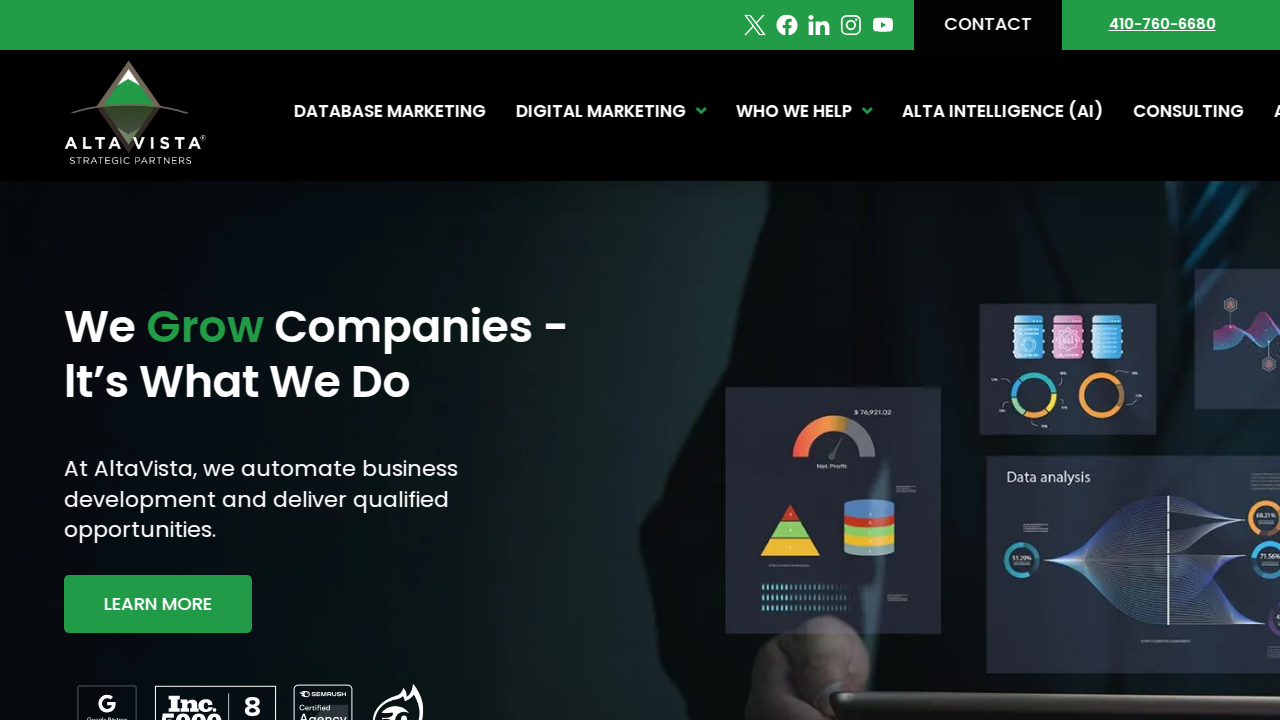Click the flame-shaped award badge
1280x720 pixels.
point(398,703)
